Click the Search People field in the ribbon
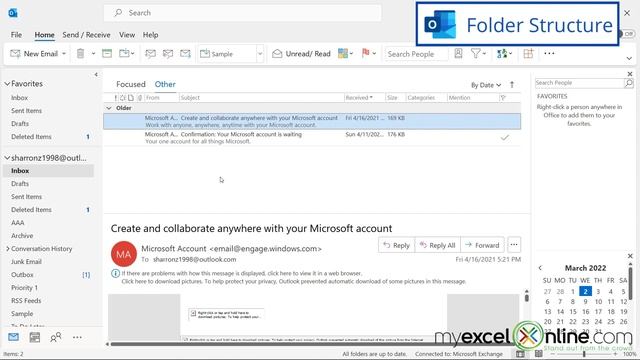The image size is (640, 360). point(416,54)
